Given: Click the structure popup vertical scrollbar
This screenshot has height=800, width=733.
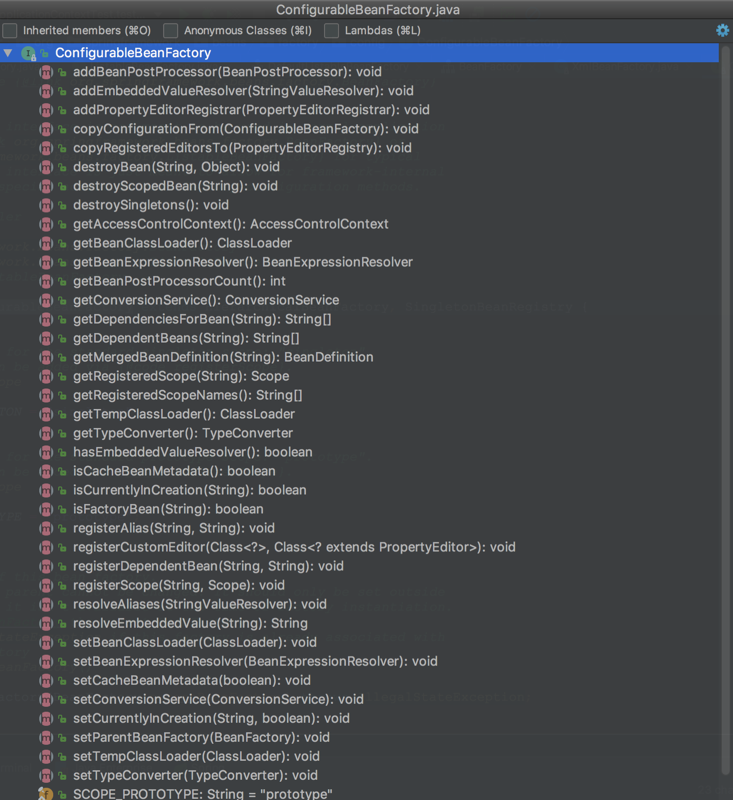Looking at the screenshot, I should 726,408.
